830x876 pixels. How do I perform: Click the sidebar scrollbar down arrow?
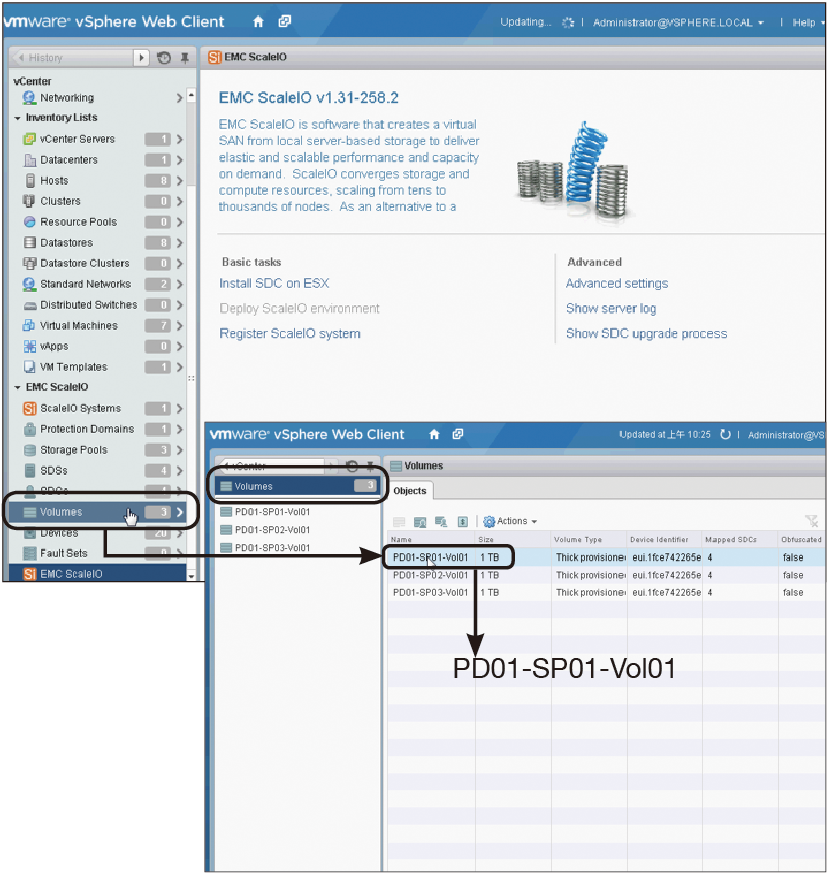click(191, 575)
